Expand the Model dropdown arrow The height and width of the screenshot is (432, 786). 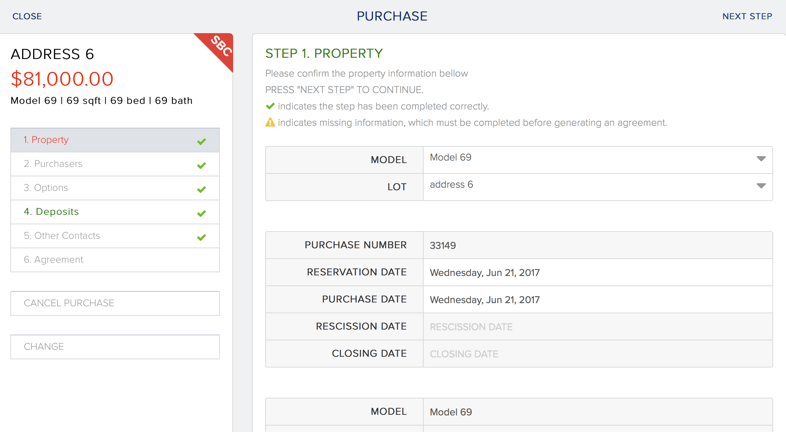[x=761, y=159]
